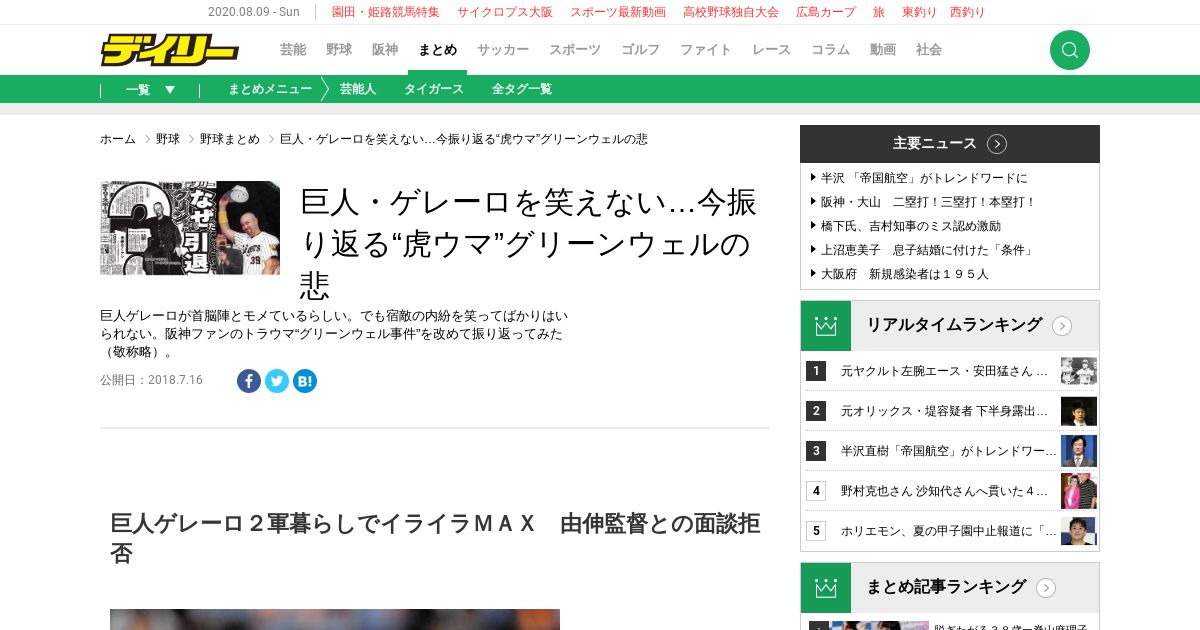This screenshot has width=1200, height=630.
Task: Click publish date 公開日：2018.7.16
Action: coord(151,380)
